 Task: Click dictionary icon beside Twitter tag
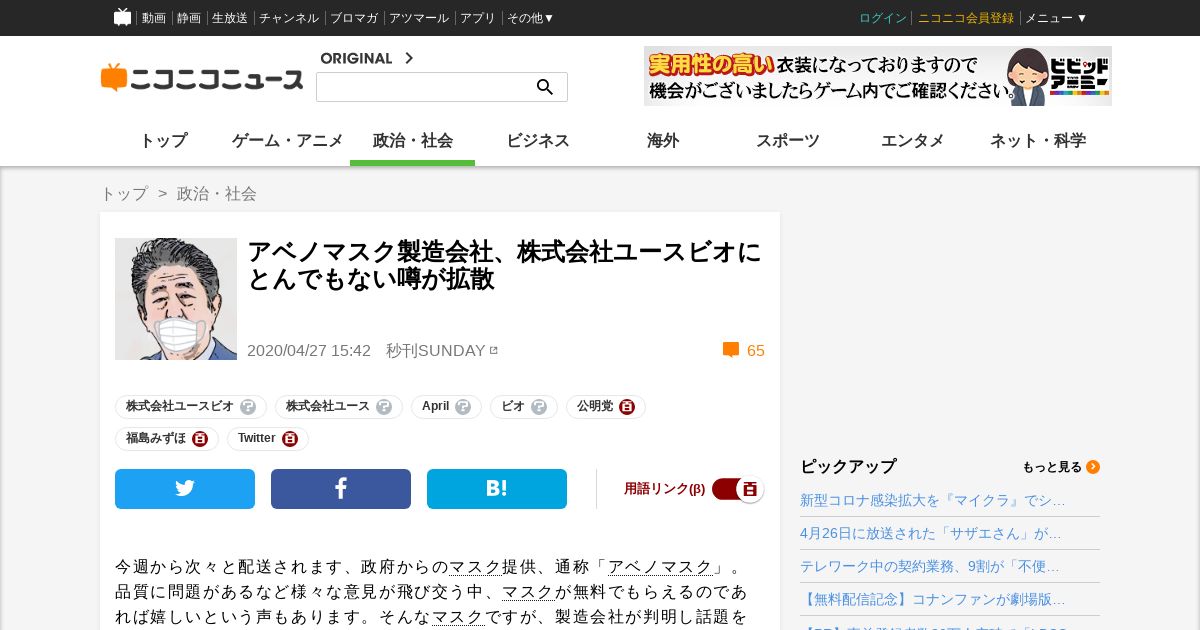[290, 439]
